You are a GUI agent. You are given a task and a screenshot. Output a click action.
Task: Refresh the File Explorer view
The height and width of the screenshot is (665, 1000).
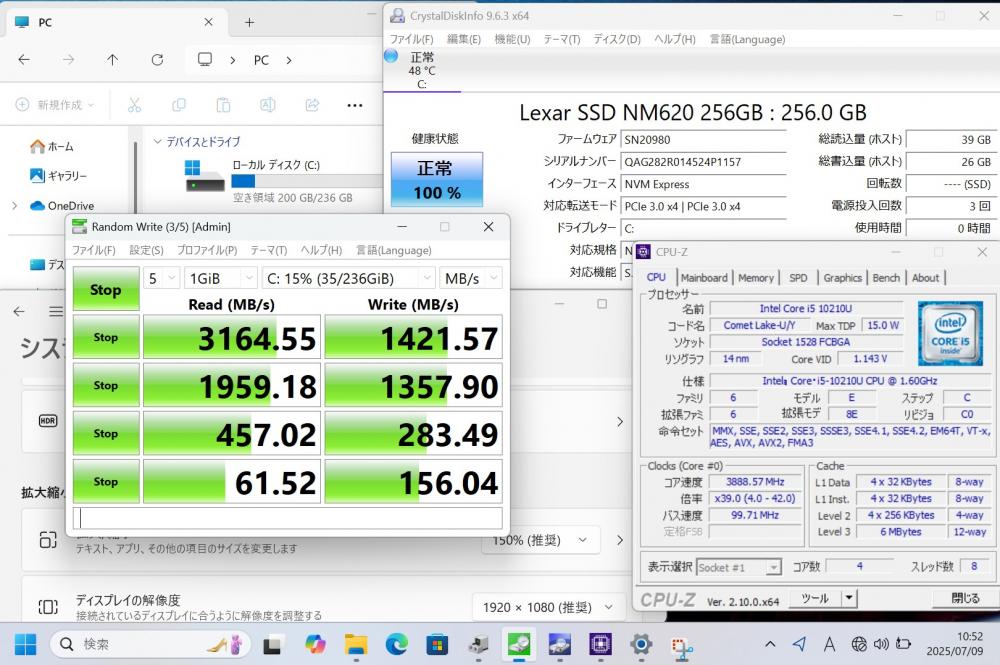pos(157,60)
